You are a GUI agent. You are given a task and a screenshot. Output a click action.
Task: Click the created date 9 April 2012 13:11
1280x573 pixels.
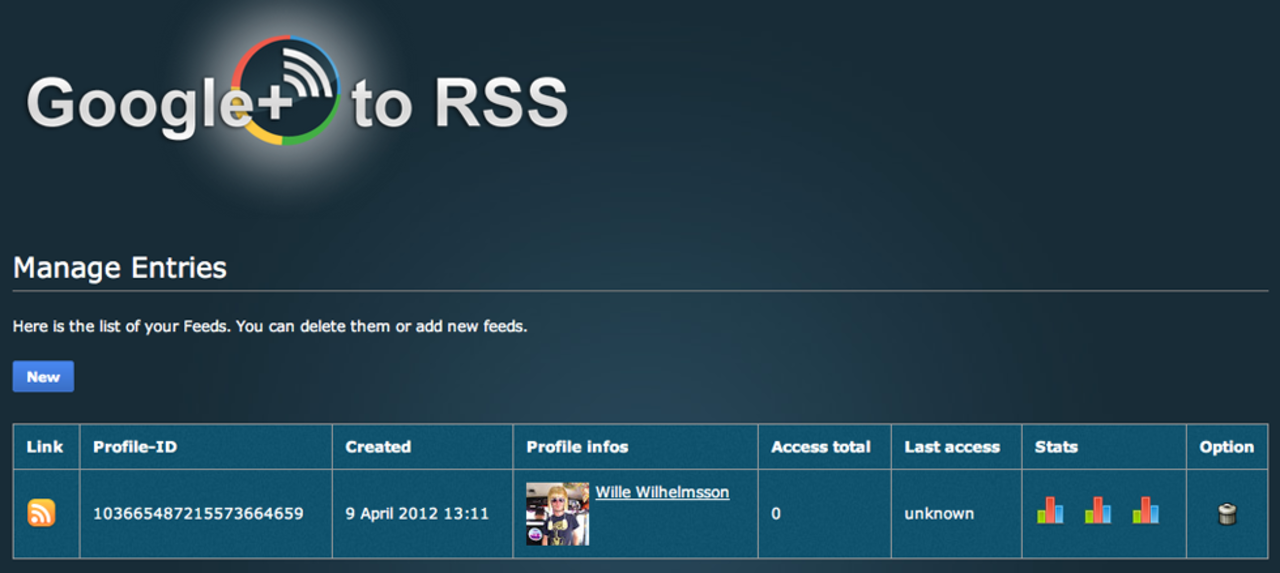[417, 514]
